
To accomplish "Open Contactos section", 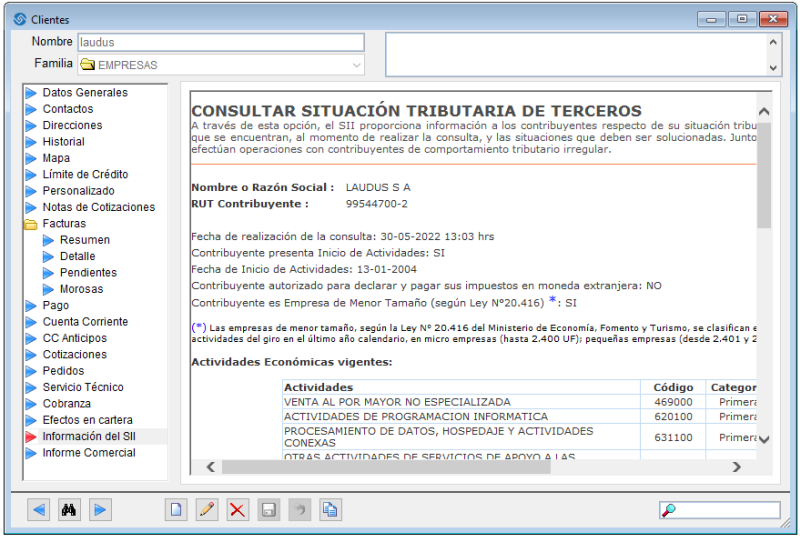I will (x=68, y=109).
